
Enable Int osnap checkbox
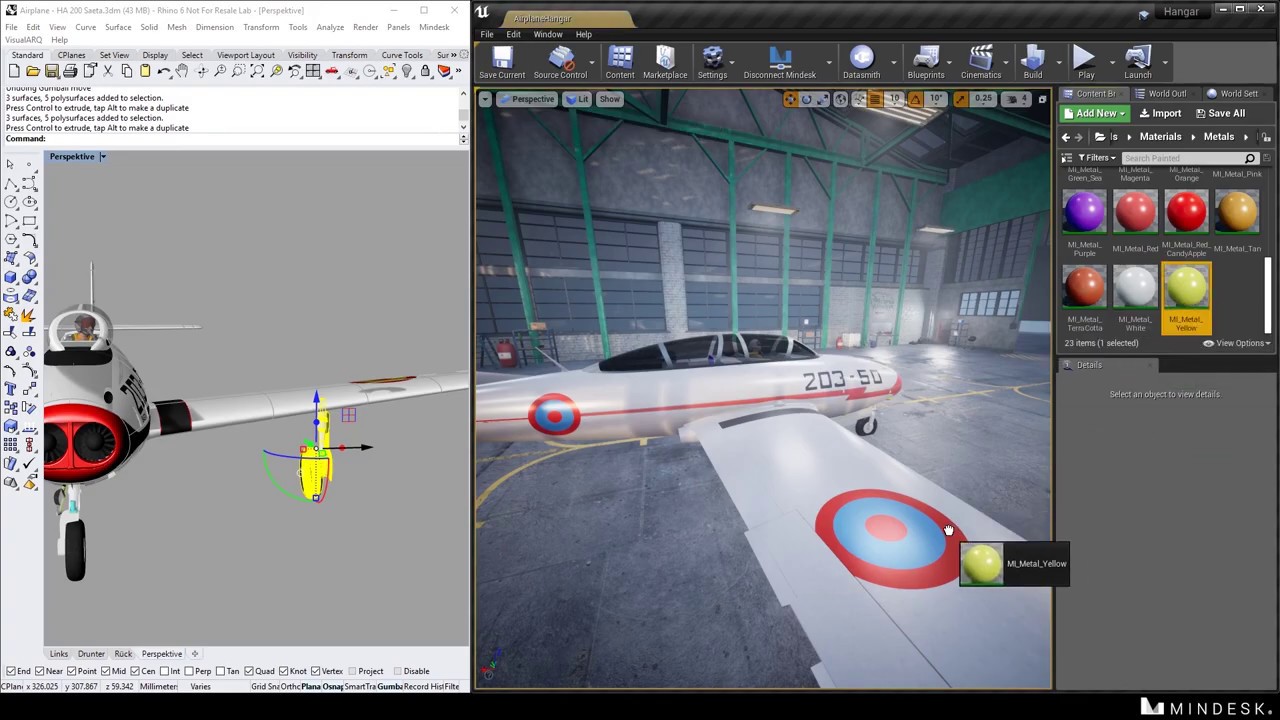click(164, 671)
